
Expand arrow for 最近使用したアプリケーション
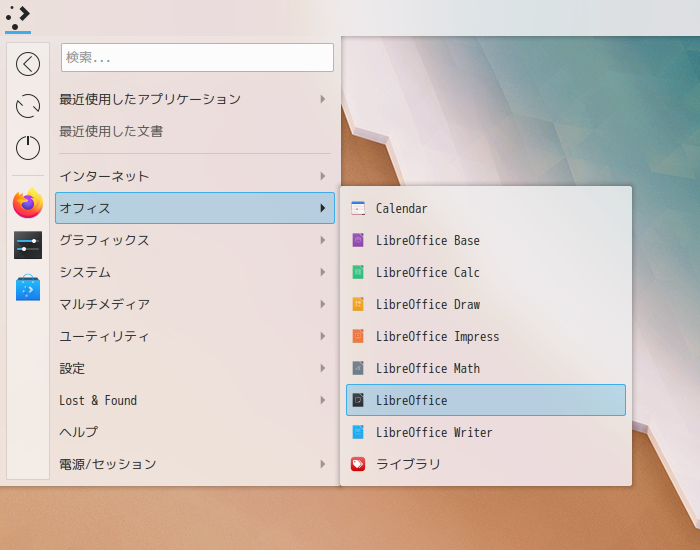coord(323,99)
